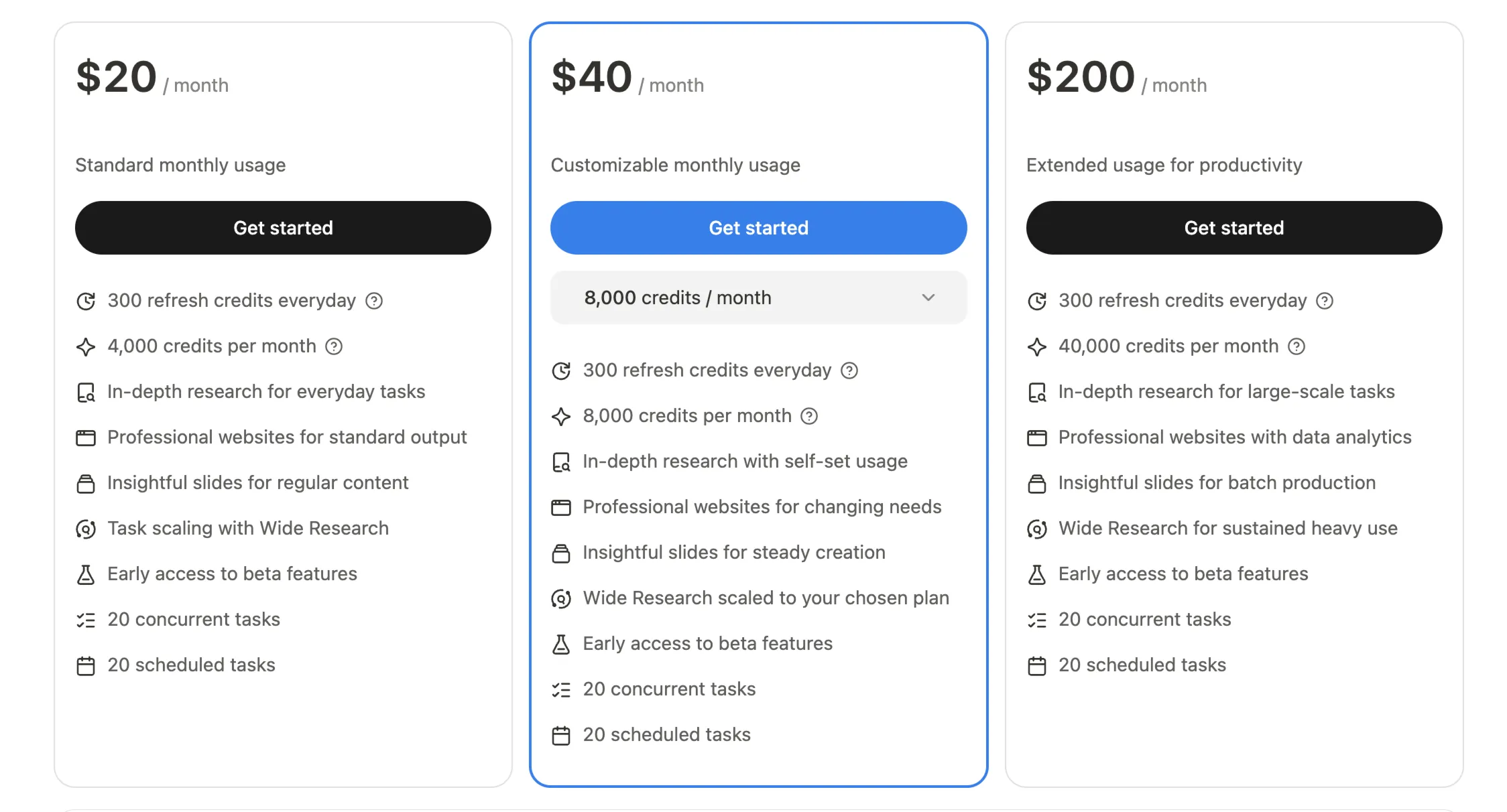
Task: Click the flask icon in the $200 plan
Action: (x=1037, y=574)
